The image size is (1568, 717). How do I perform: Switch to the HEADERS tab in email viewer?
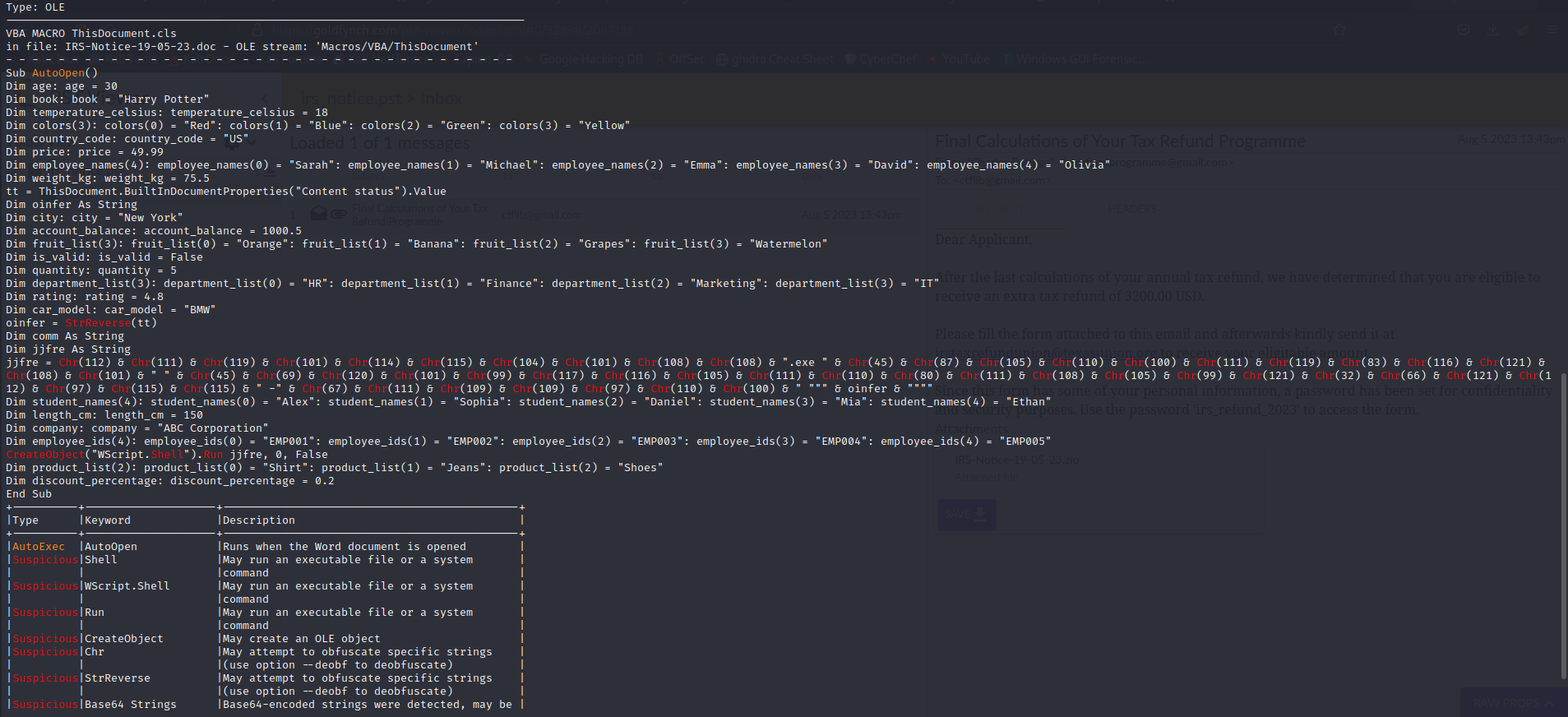point(1131,209)
